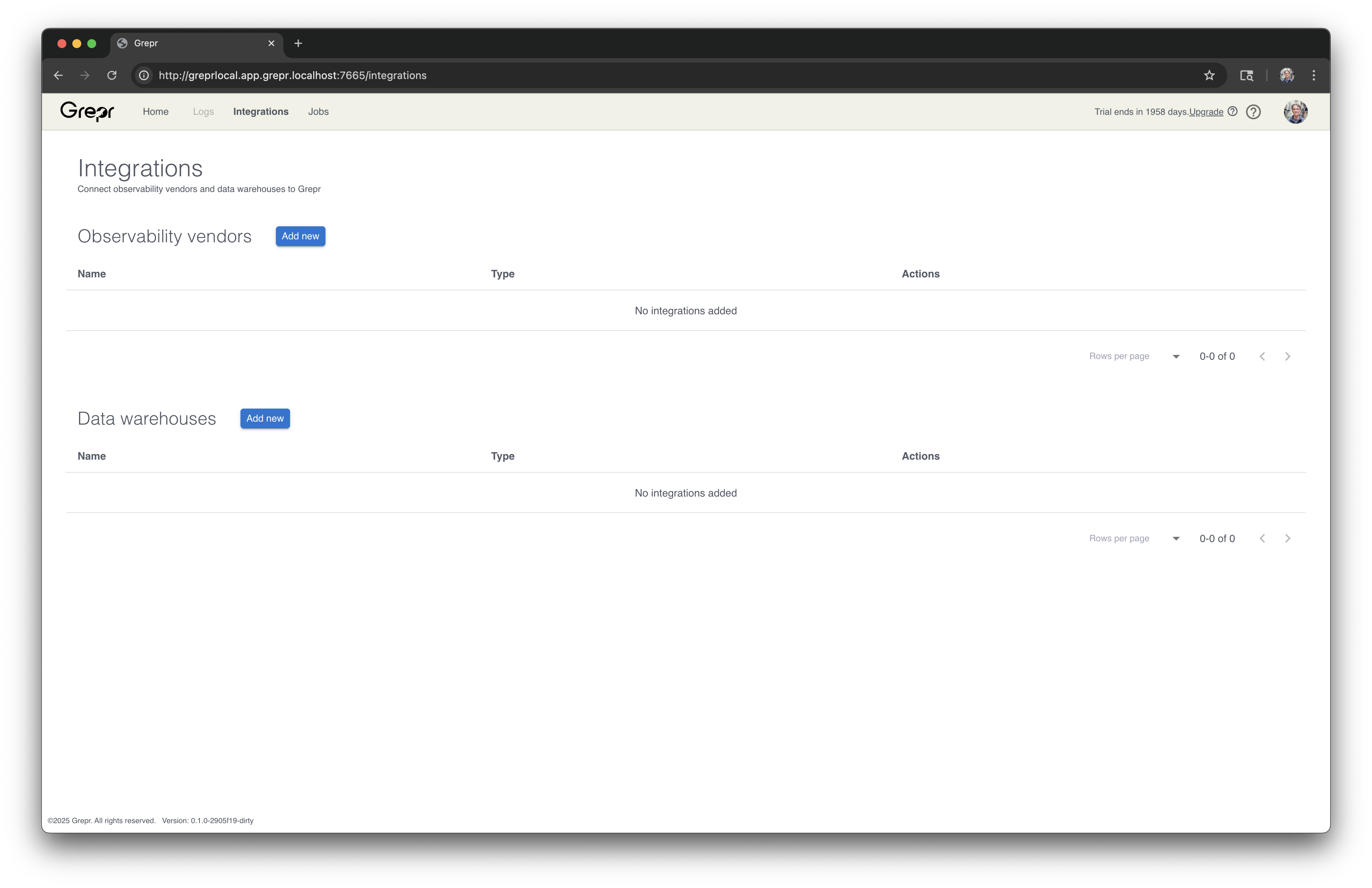Click the browser back arrow
The width and height of the screenshot is (1372, 888).
point(58,75)
